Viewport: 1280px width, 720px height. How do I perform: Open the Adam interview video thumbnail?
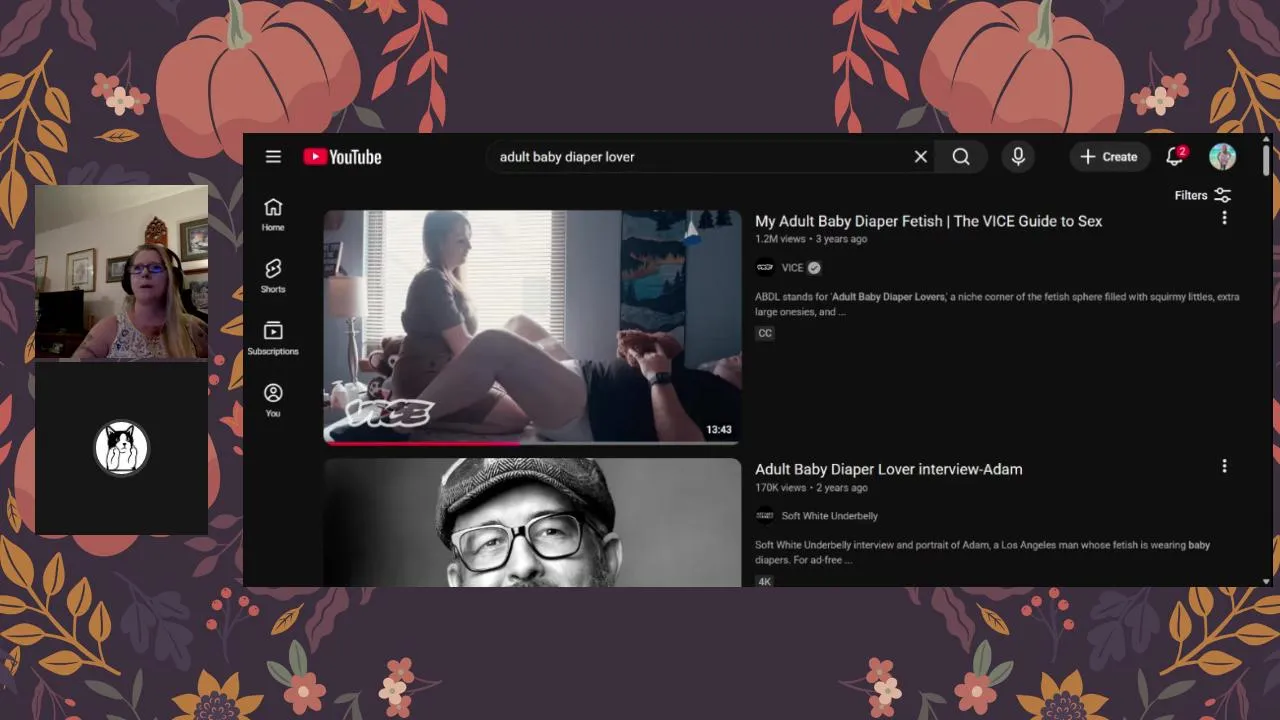(x=532, y=522)
